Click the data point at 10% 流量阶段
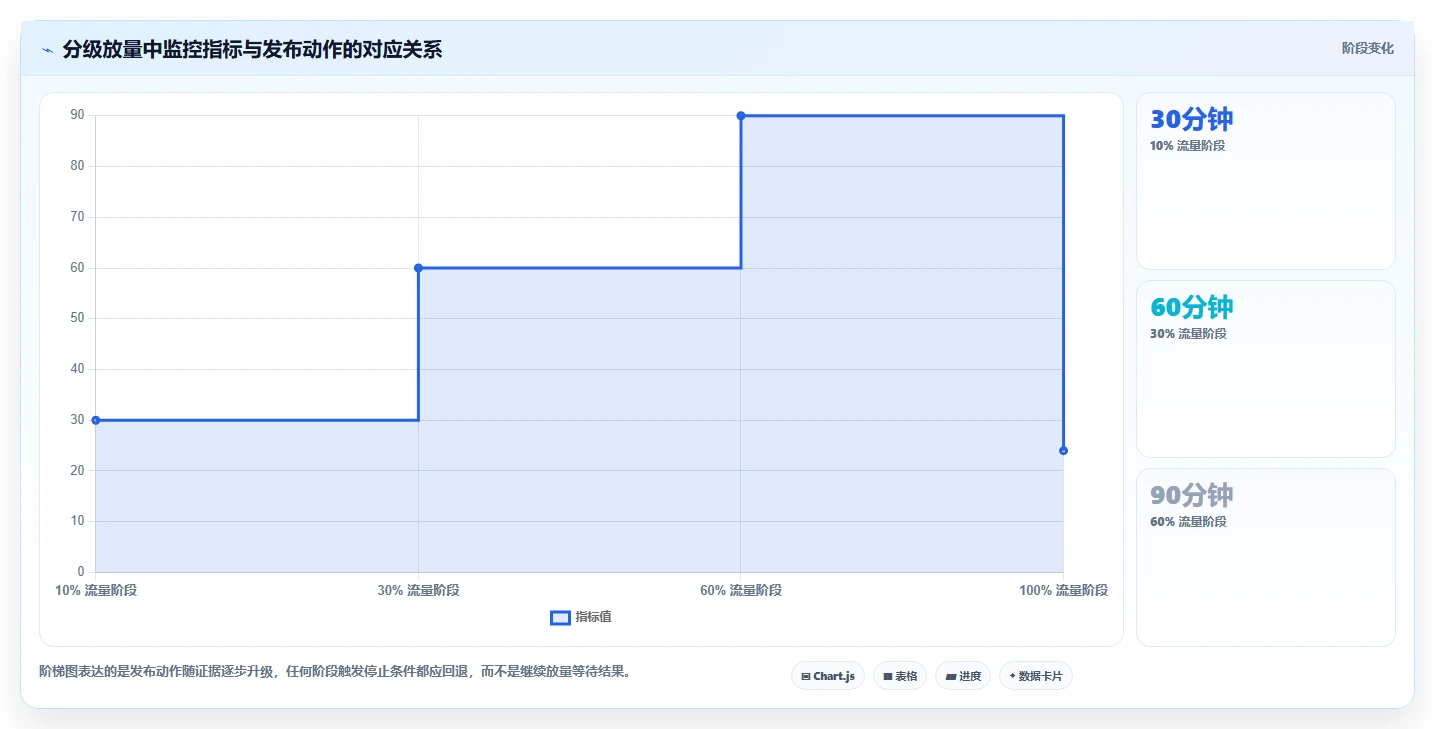 pyautogui.click(x=96, y=420)
